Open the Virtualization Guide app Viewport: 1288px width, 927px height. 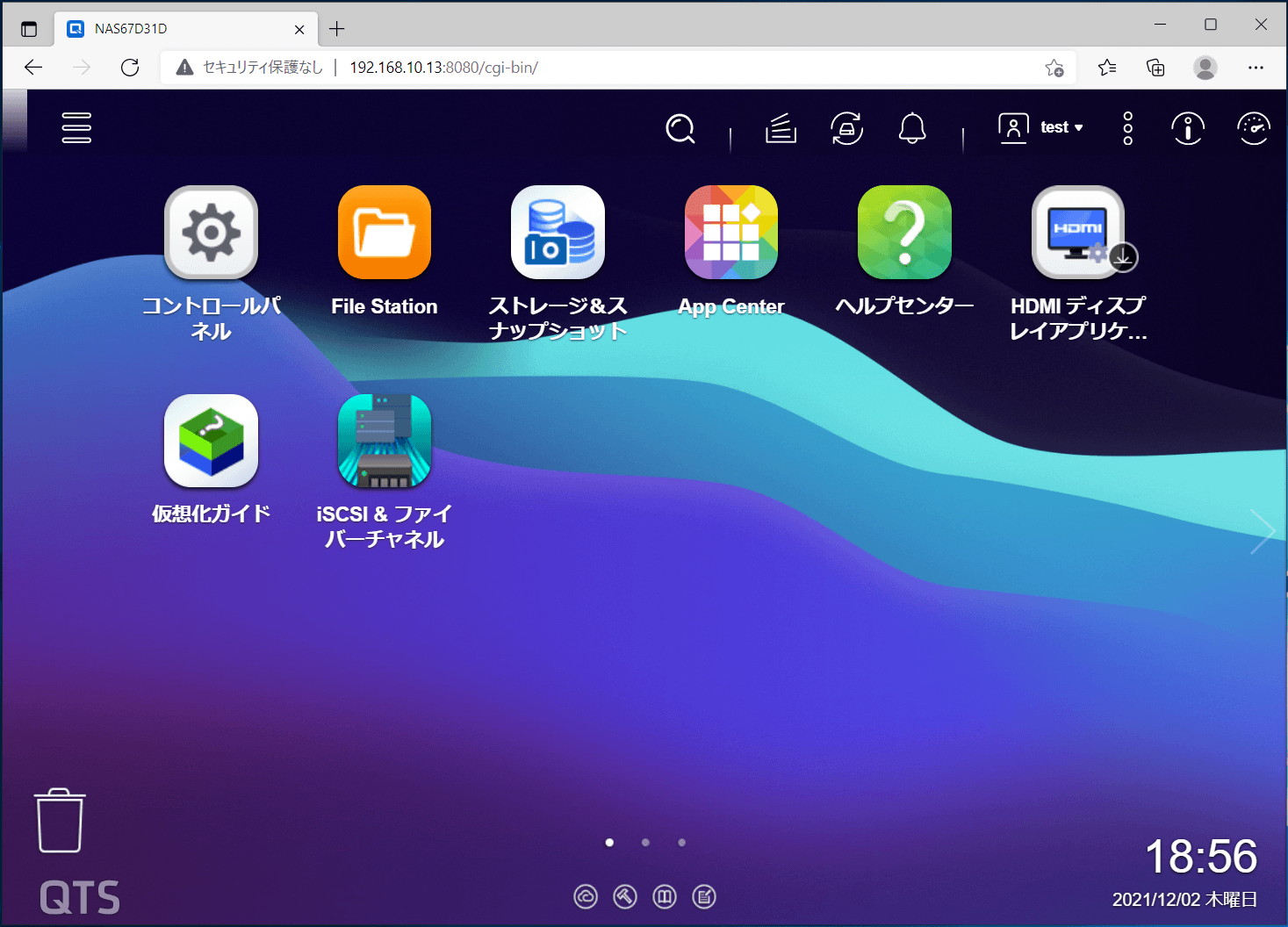(x=211, y=441)
